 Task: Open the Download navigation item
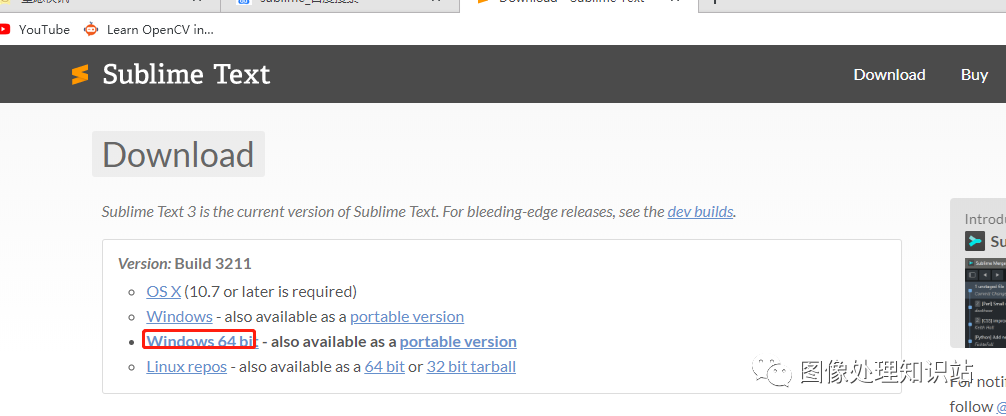pyautogui.click(x=889, y=74)
